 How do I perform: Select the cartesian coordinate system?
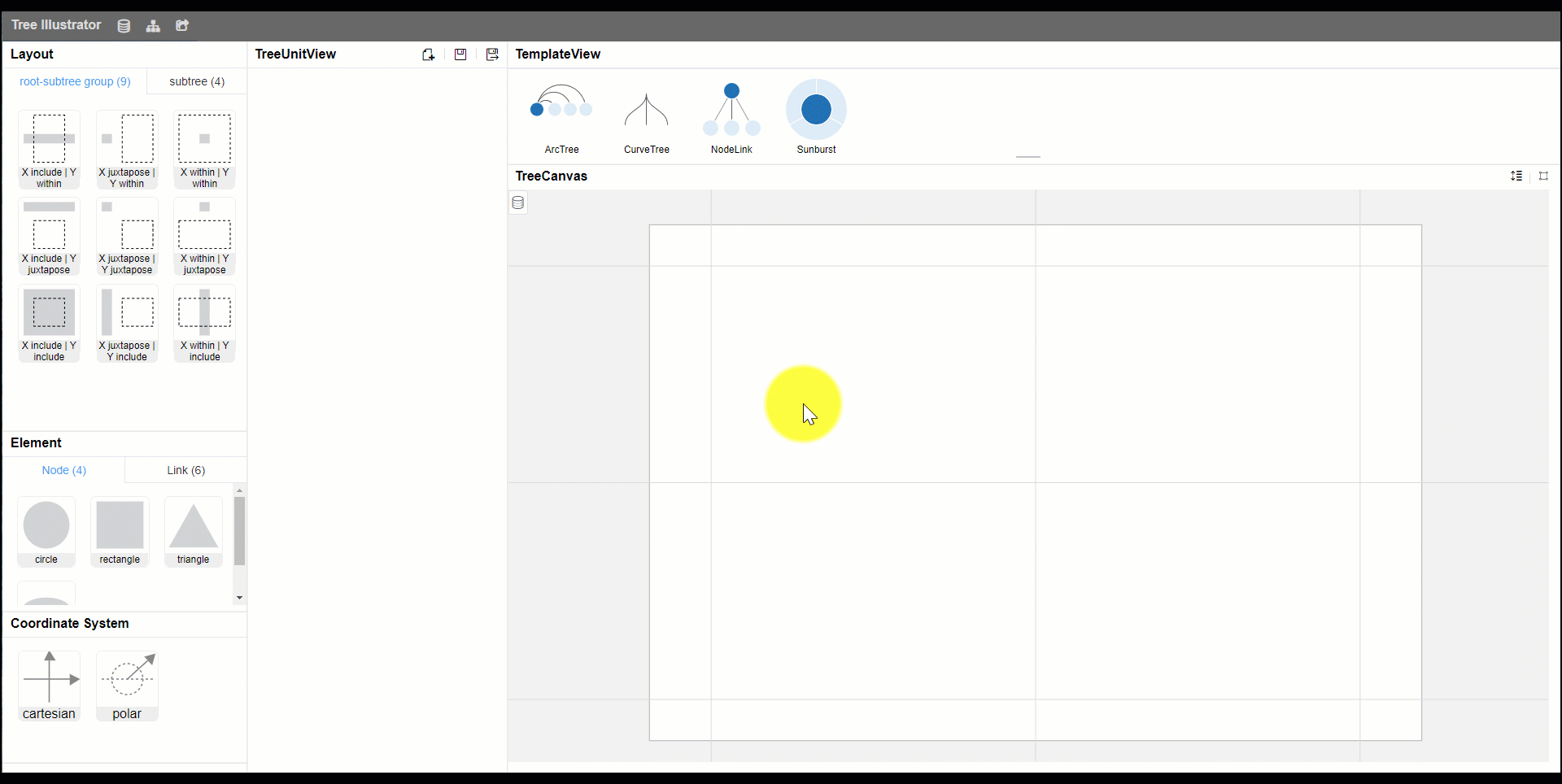click(49, 686)
